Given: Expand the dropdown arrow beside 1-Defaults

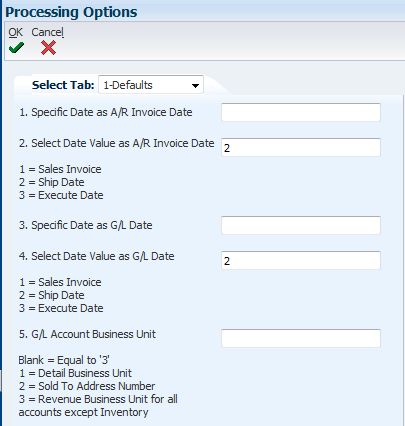Looking at the screenshot, I should pos(195,86).
